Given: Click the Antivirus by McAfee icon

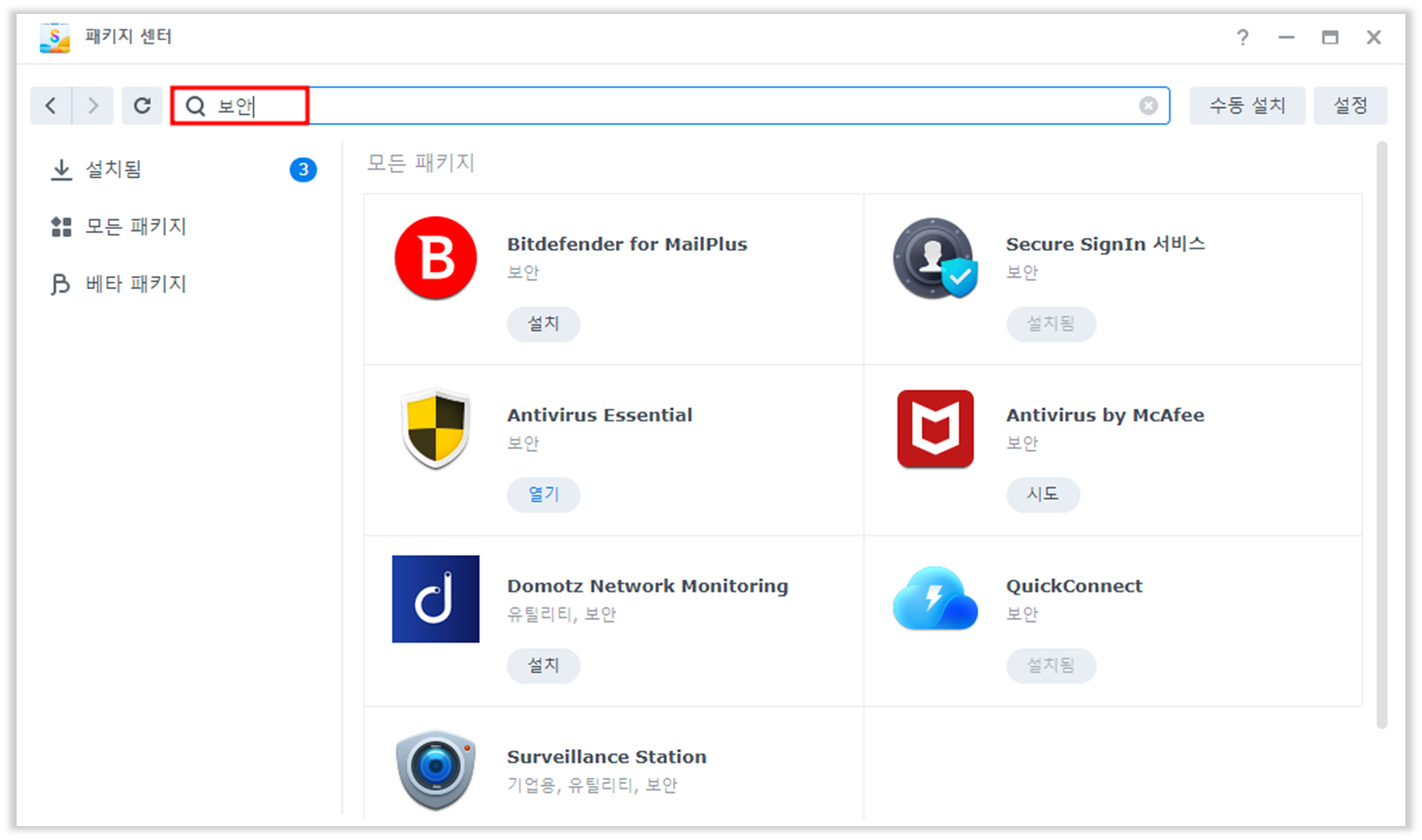Looking at the screenshot, I should point(935,428).
